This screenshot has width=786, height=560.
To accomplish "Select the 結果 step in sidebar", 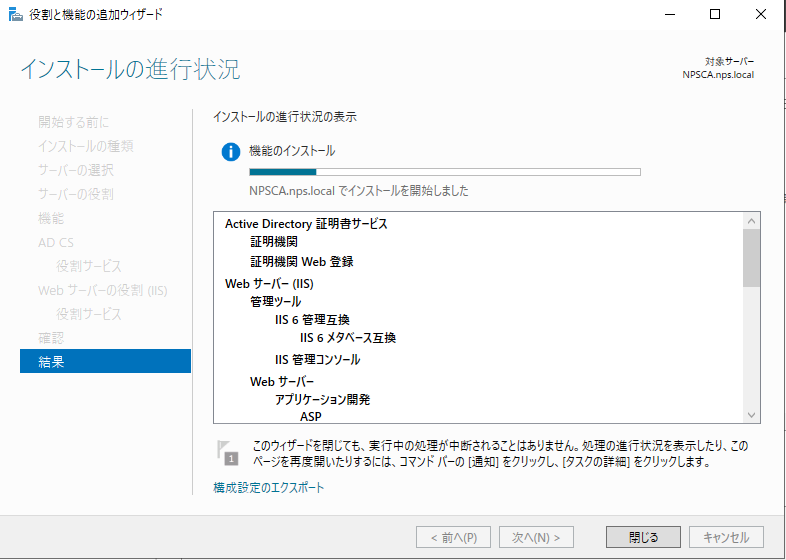I will (105, 361).
